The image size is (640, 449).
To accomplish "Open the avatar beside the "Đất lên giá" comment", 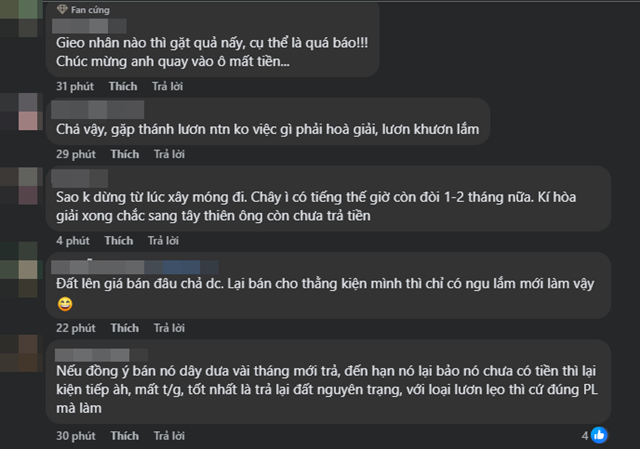I will click(22, 266).
